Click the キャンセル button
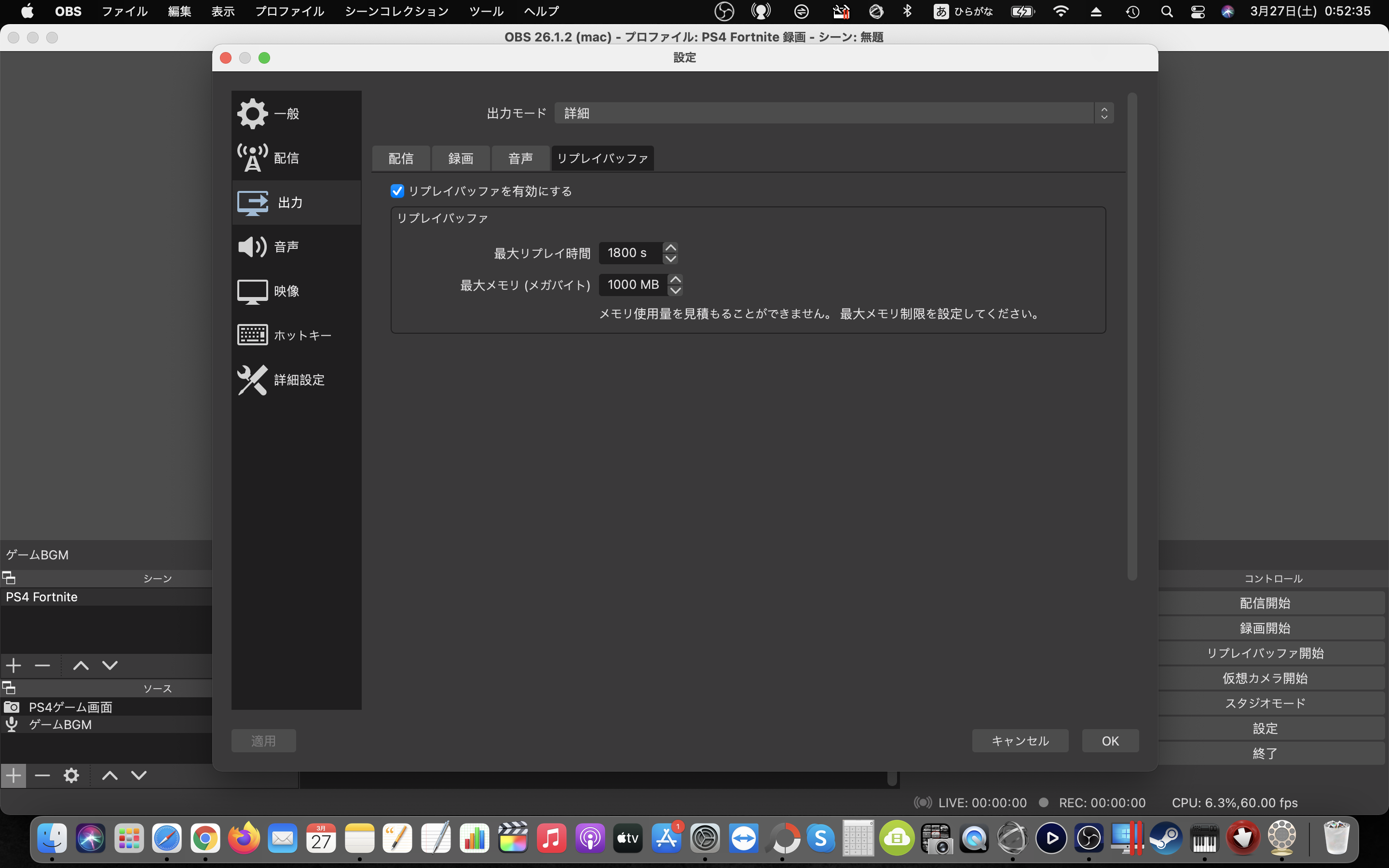This screenshot has height=868, width=1389. (x=1020, y=741)
